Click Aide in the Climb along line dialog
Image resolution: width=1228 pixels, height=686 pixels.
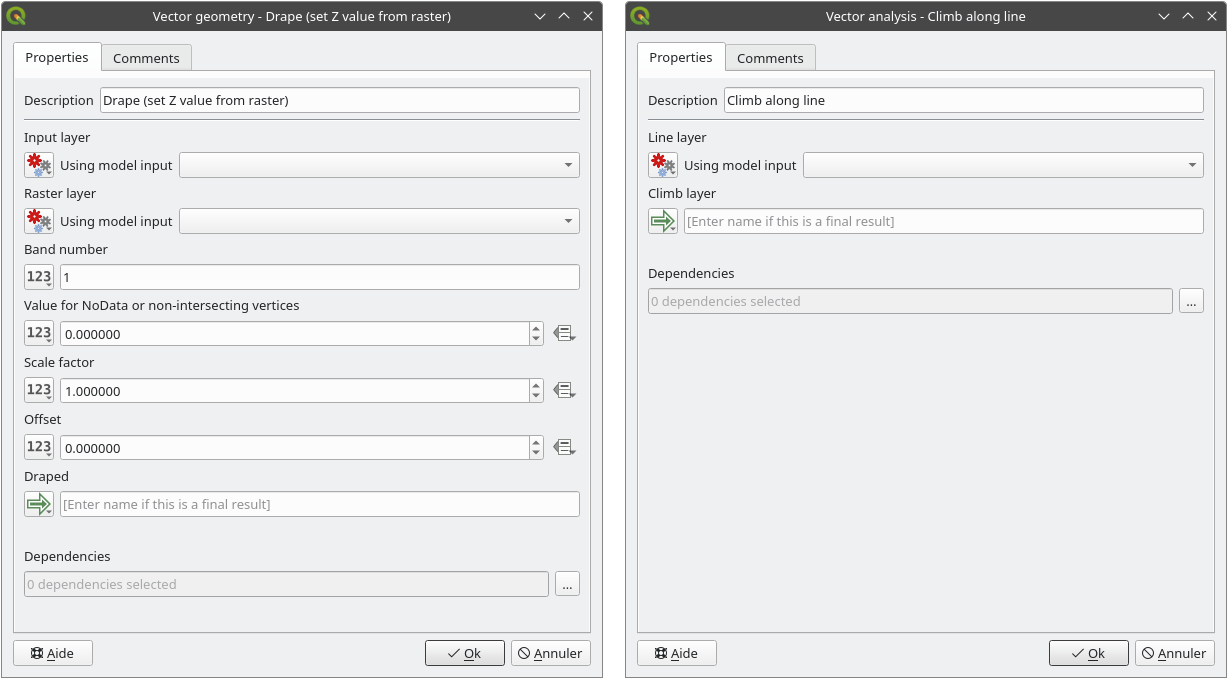[676, 653]
